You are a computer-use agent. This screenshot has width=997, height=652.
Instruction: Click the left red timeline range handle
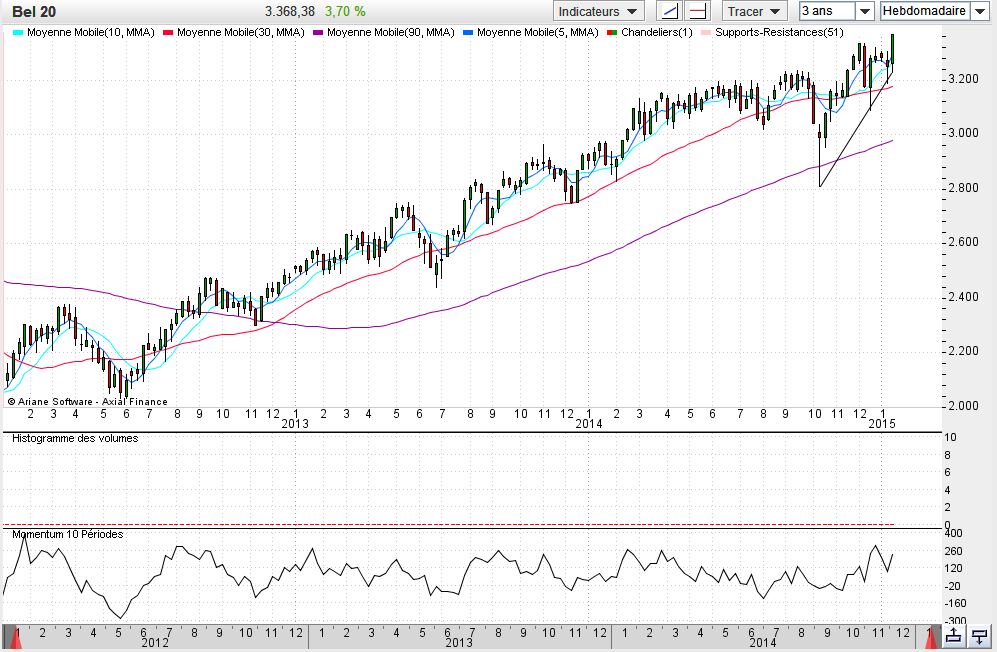click(x=10, y=635)
